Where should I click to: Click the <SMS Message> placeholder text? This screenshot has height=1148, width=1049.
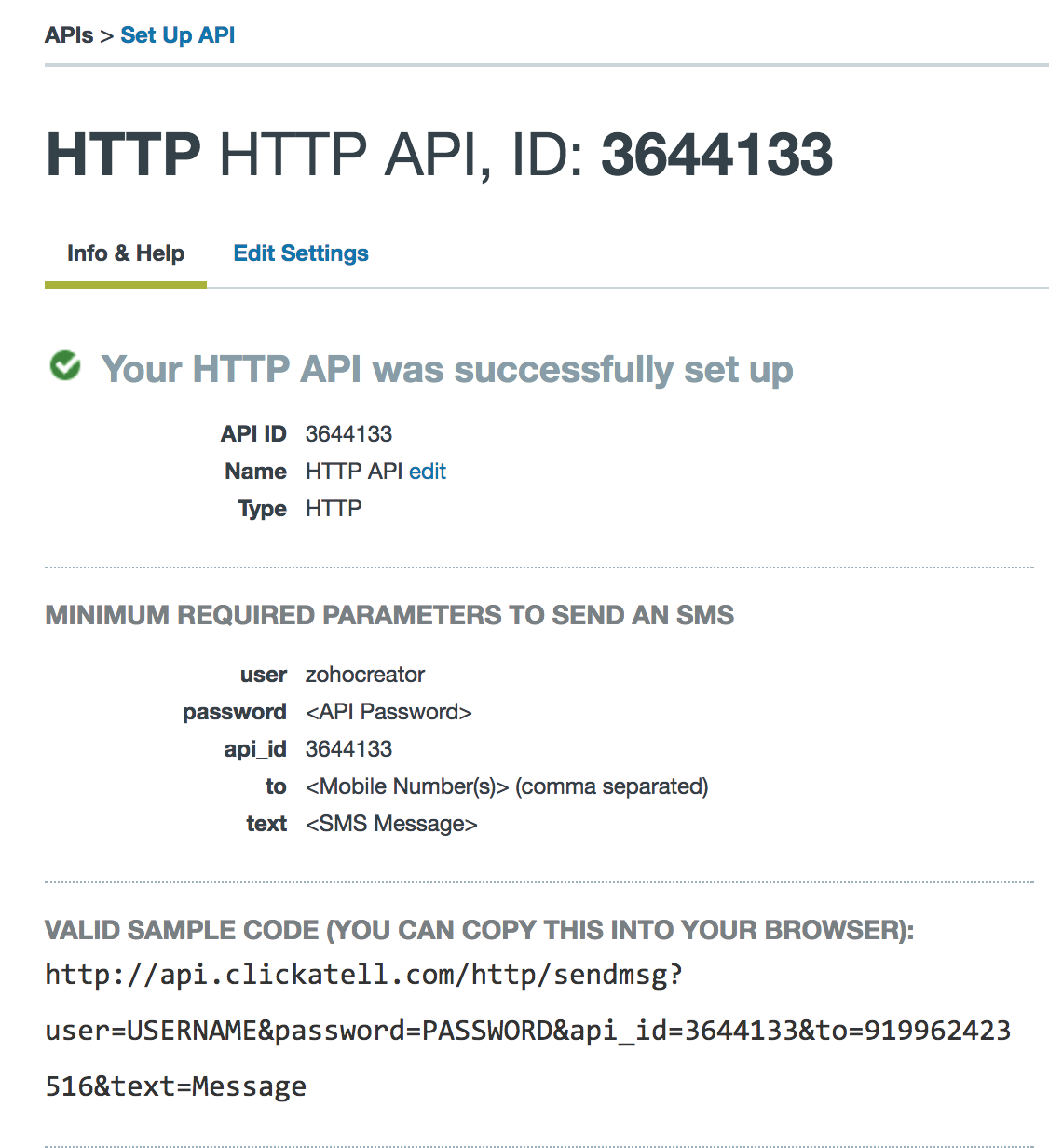coord(391,824)
